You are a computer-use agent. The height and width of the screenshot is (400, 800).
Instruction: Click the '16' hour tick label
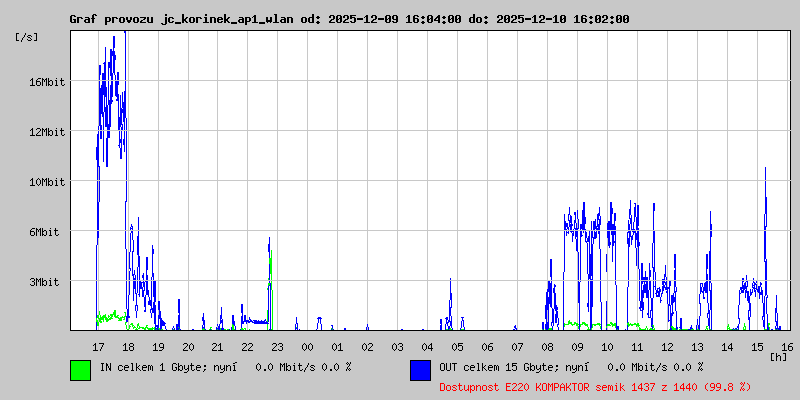coord(786,347)
